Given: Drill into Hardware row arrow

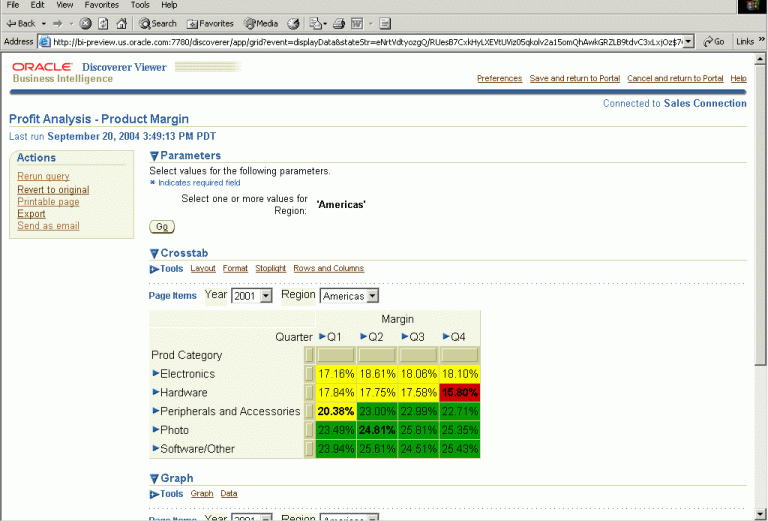Looking at the screenshot, I should pos(156,392).
